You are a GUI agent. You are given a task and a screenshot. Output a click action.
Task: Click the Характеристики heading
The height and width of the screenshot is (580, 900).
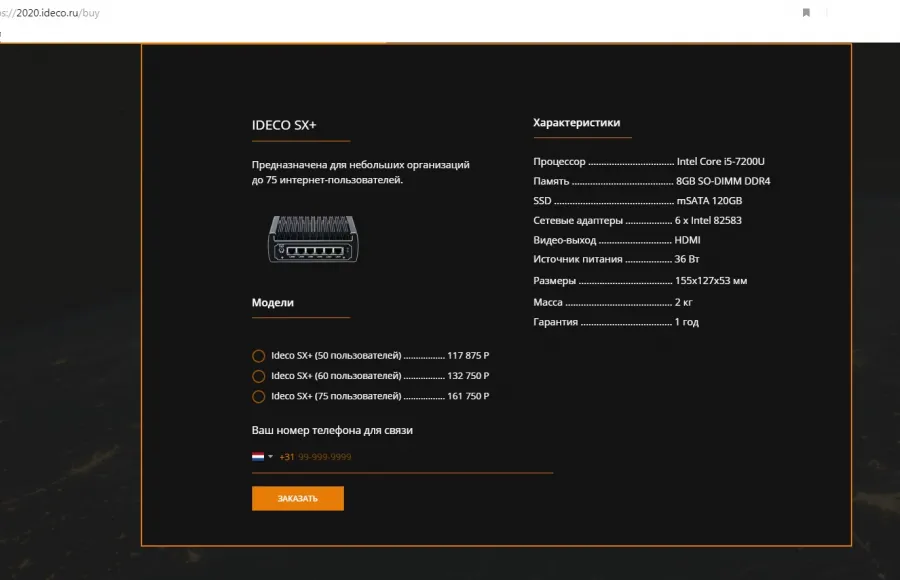(576, 122)
